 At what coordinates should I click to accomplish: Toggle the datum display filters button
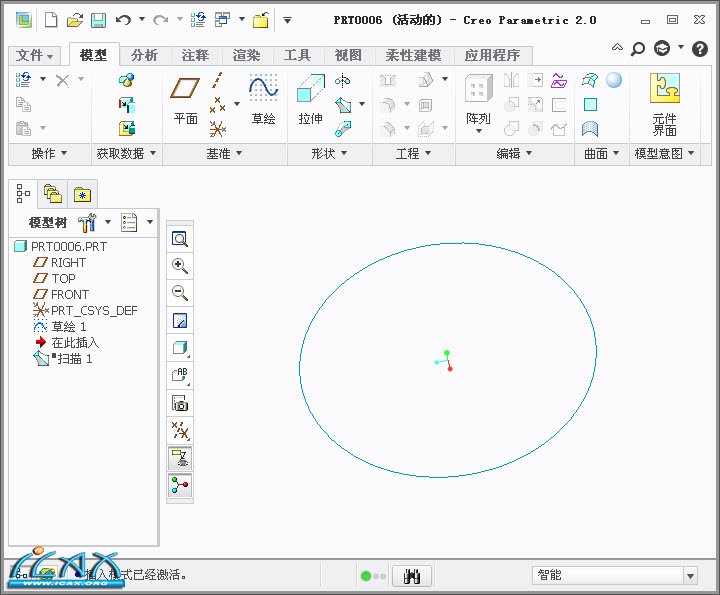[x=180, y=431]
